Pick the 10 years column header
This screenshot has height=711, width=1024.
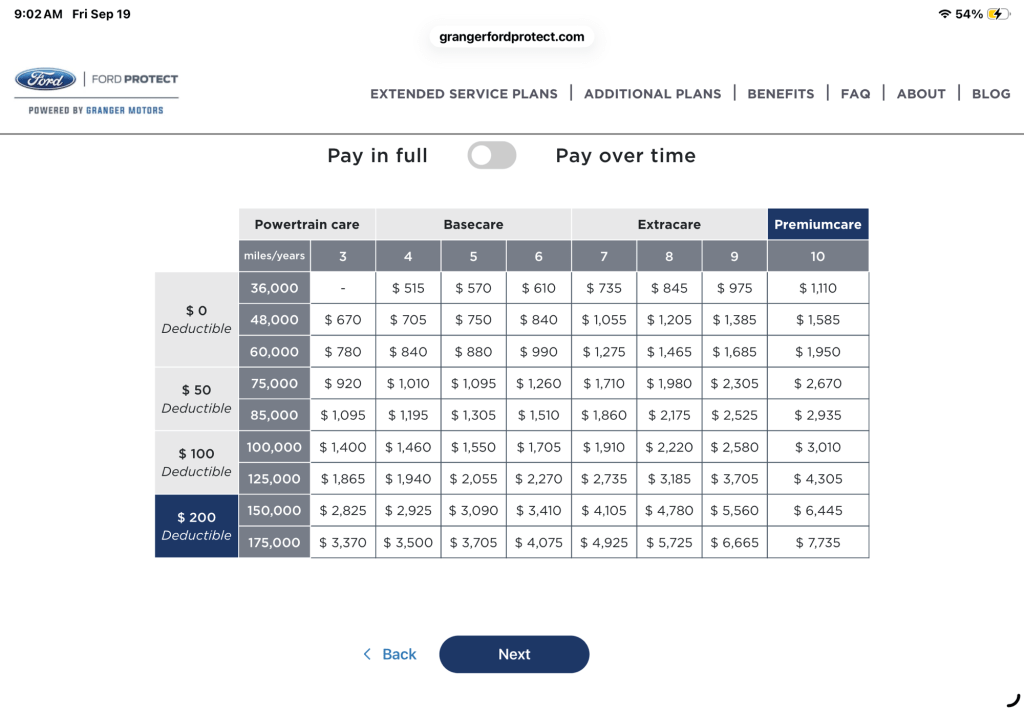tap(817, 256)
